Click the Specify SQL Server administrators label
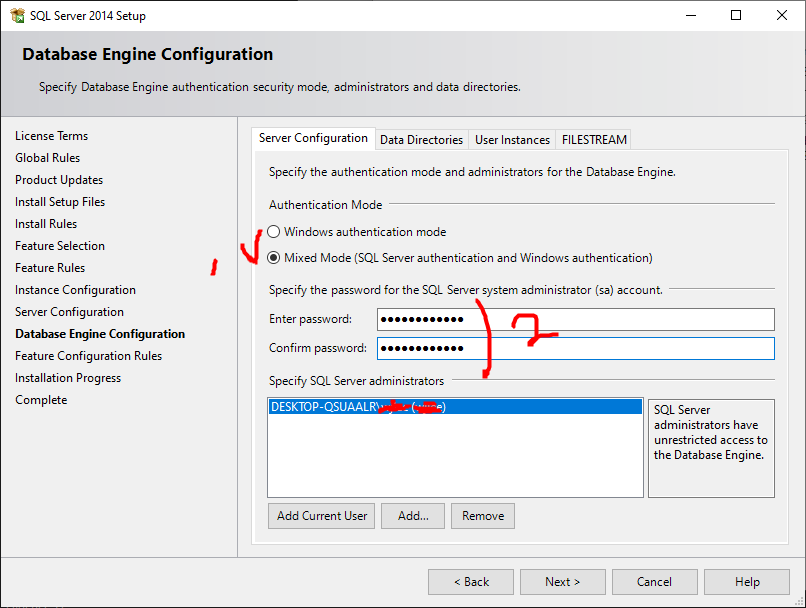Image resolution: width=806 pixels, height=608 pixels. coord(356,381)
